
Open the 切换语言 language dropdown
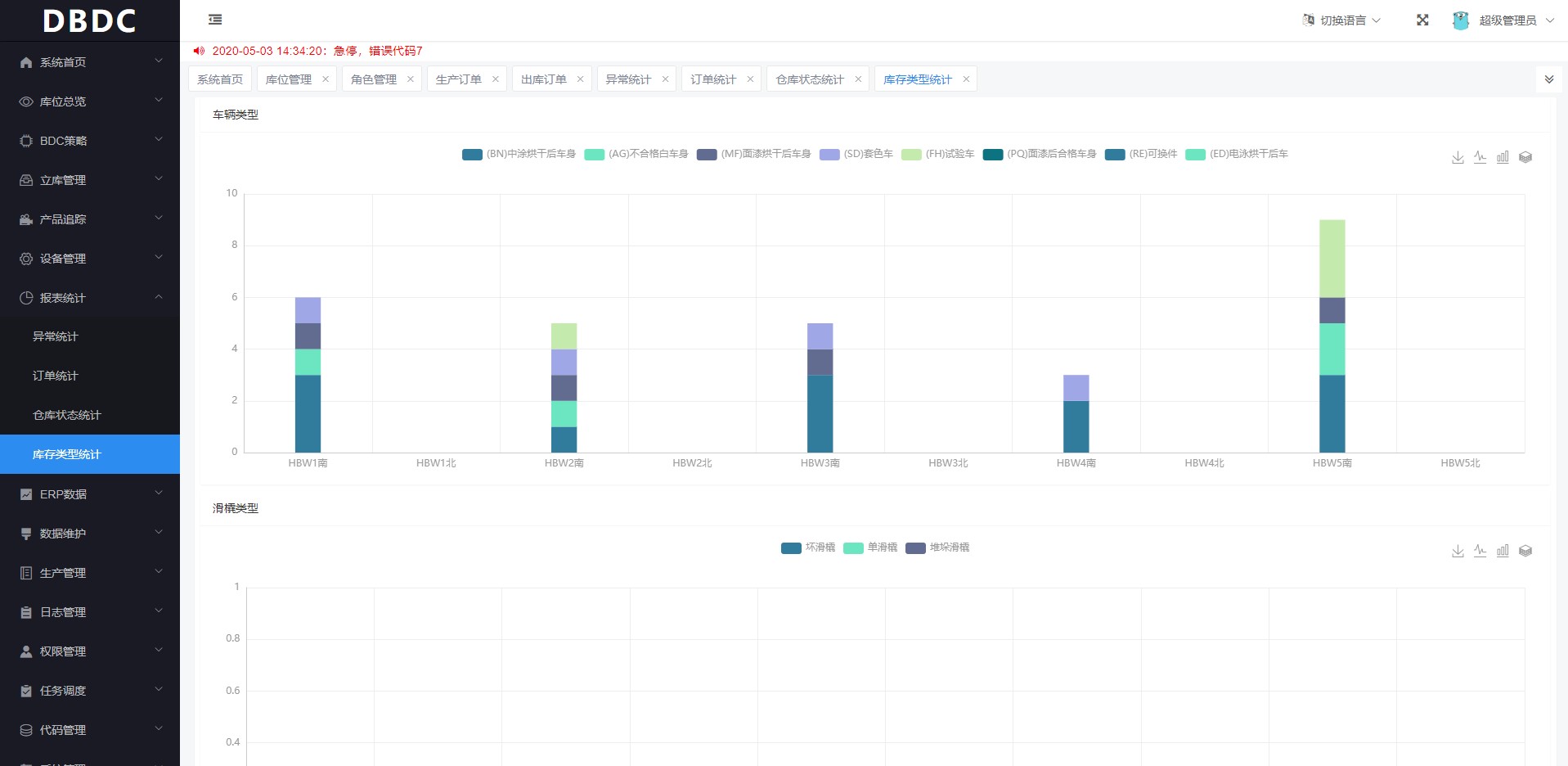(x=1341, y=20)
